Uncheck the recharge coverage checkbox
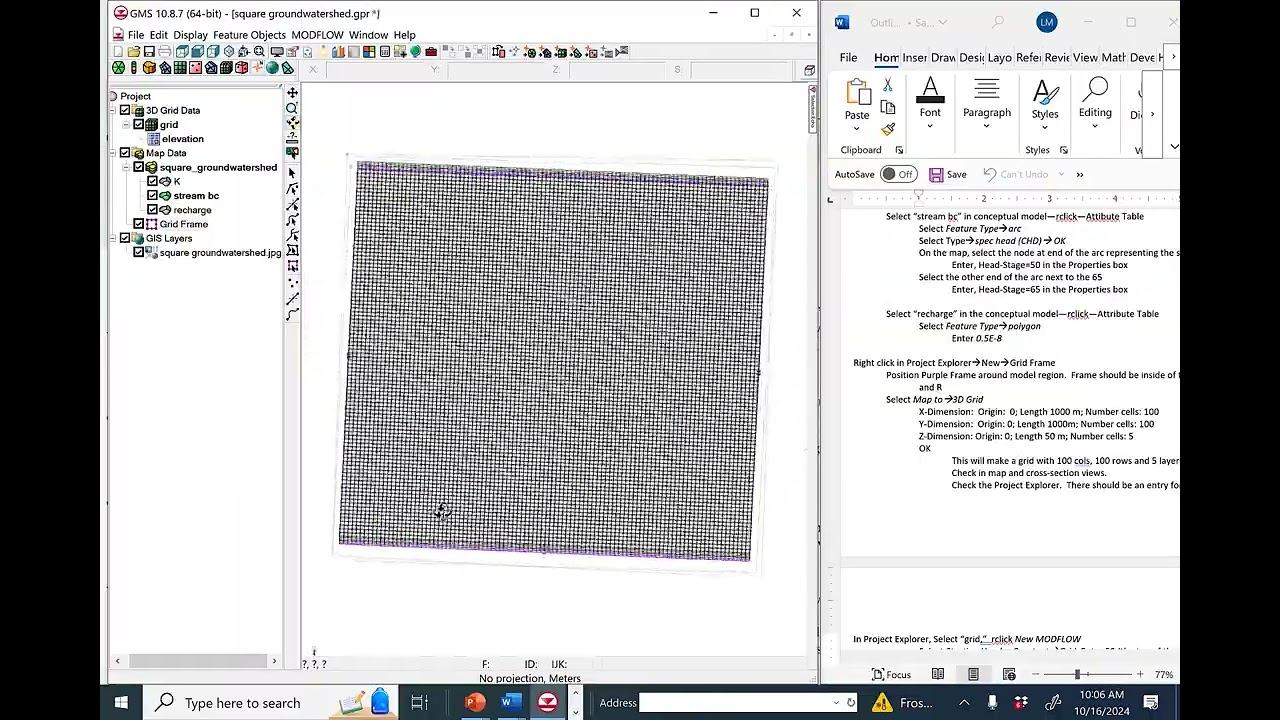This screenshot has width=1280, height=720. tap(152, 210)
